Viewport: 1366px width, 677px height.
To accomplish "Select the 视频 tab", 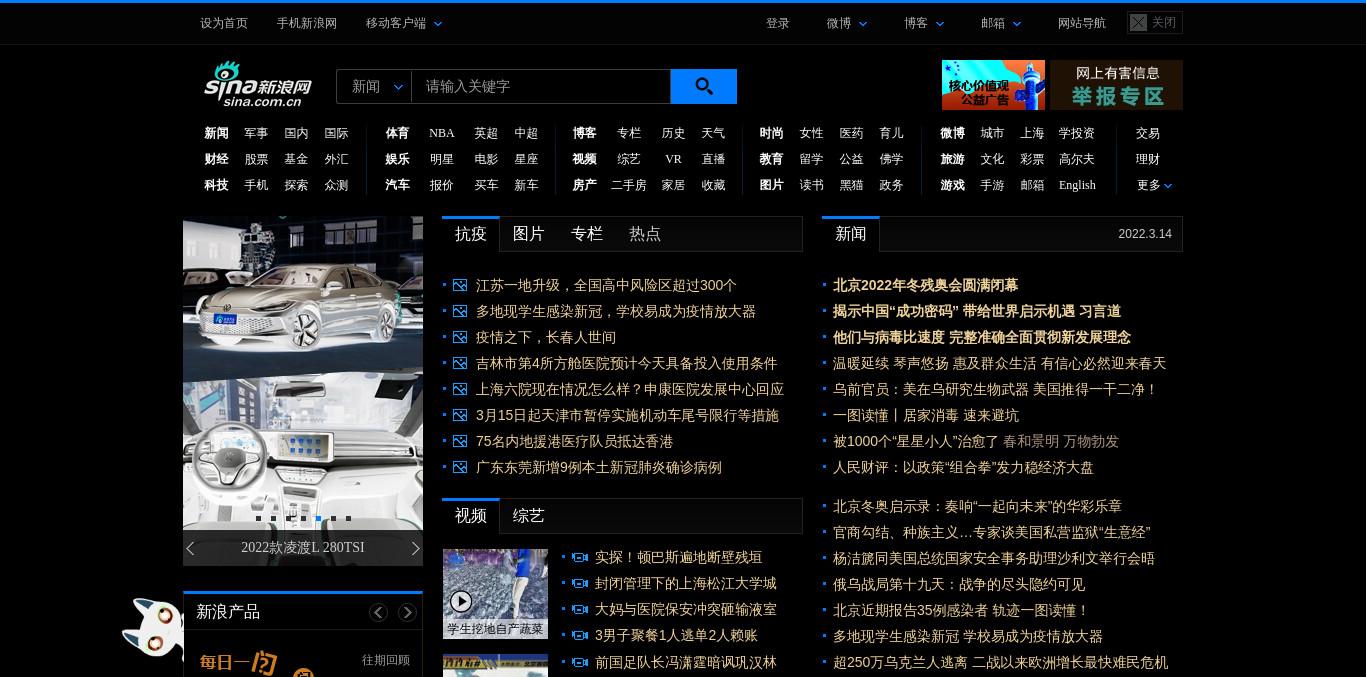I will [471, 516].
